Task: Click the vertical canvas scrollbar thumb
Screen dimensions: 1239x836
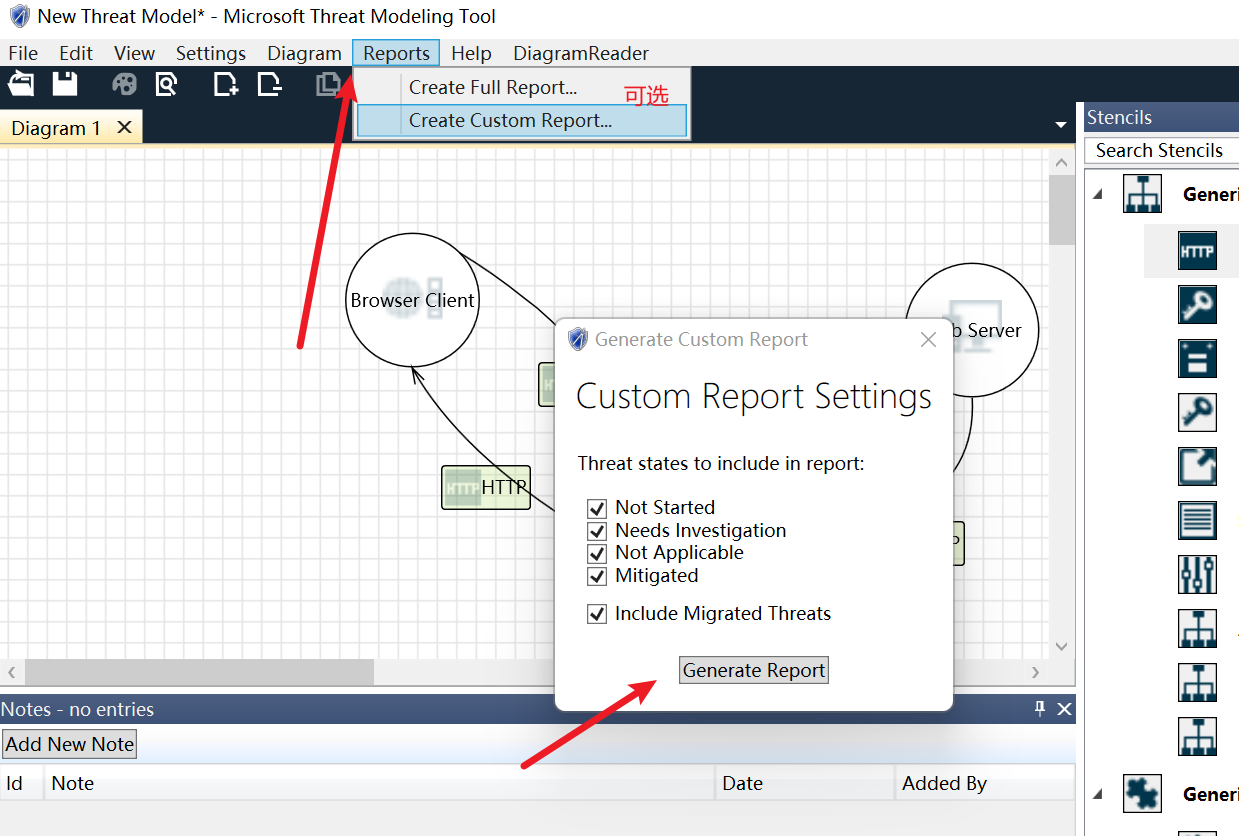Action: 1062,210
